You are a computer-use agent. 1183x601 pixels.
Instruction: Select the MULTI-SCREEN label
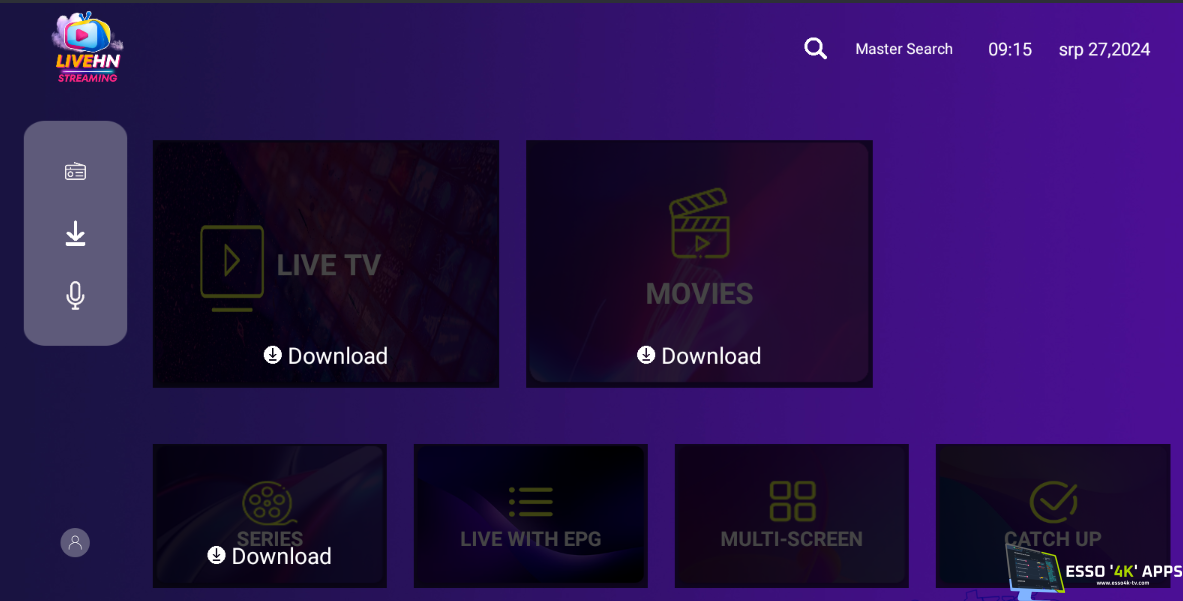coord(791,539)
